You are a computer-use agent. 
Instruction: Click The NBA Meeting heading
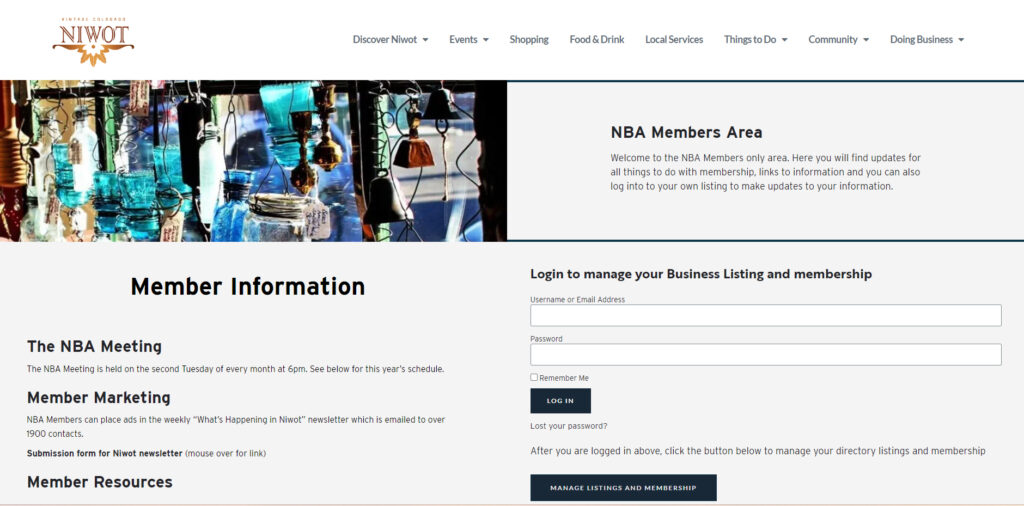pos(94,347)
